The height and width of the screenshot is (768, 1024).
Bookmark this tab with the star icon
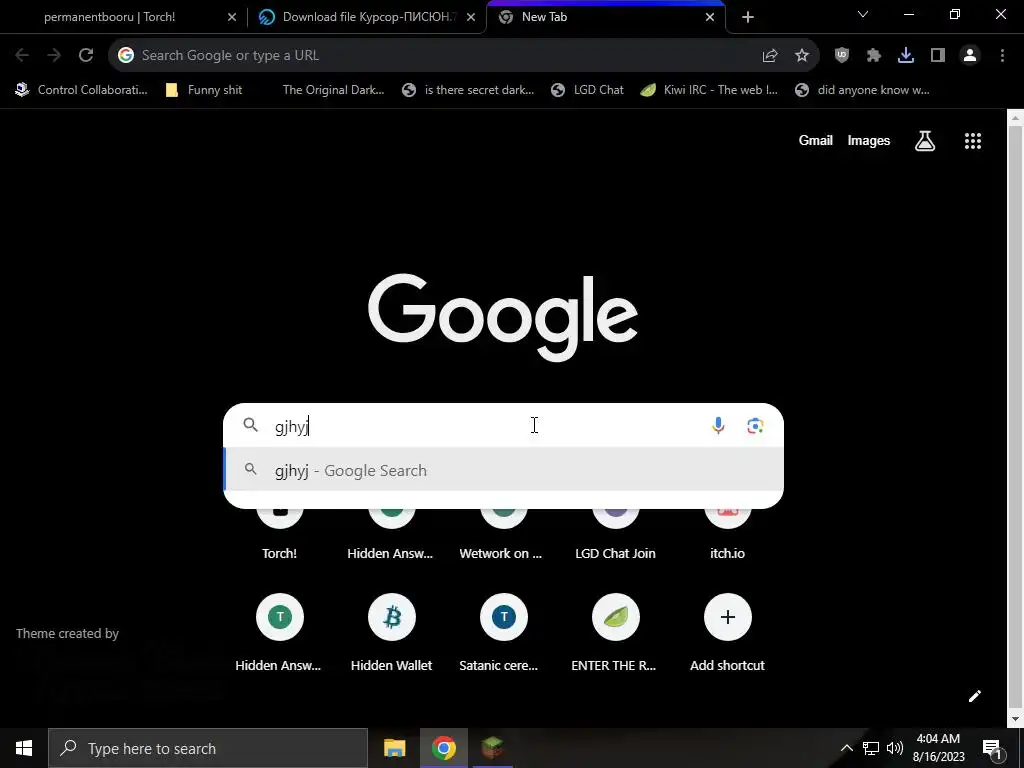[802, 56]
